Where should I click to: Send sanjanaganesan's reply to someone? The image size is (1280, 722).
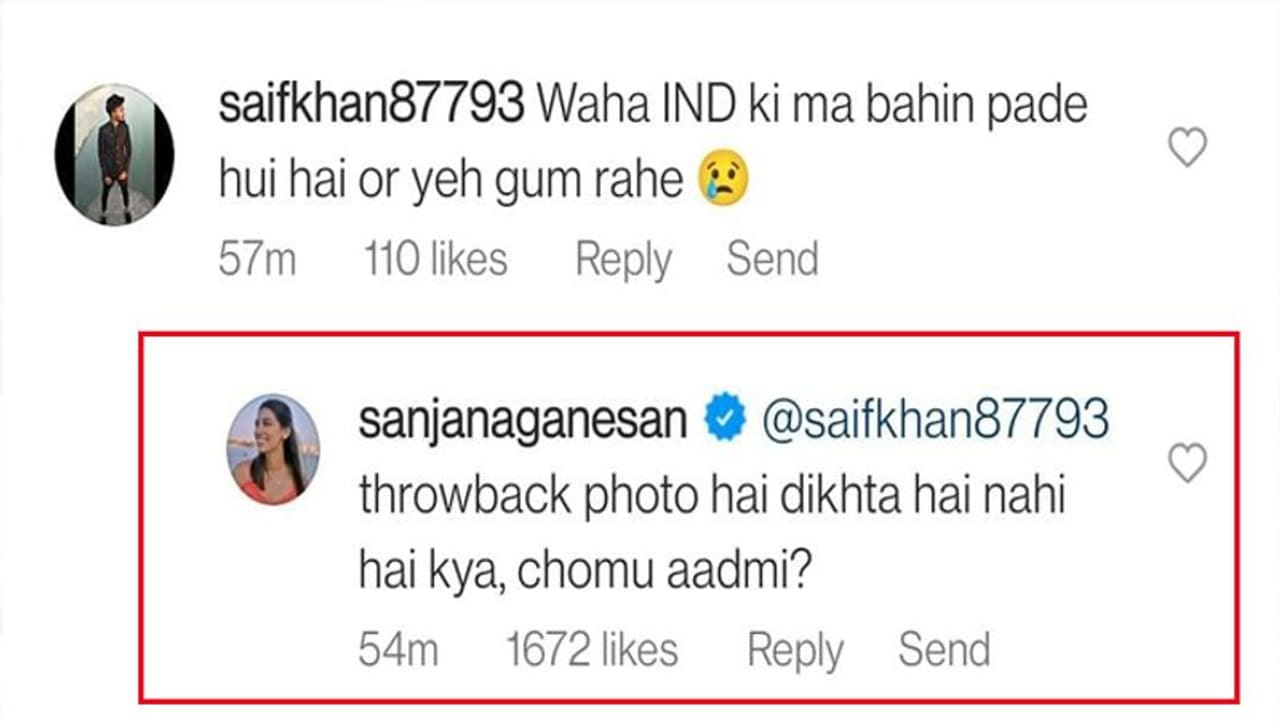click(x=944, y=650)
